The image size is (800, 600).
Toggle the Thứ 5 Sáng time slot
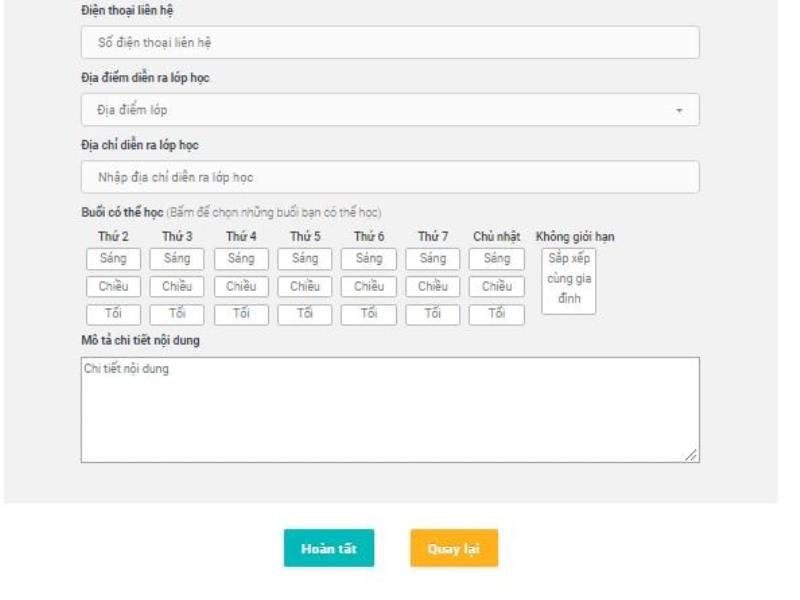[x=305, y=259]
